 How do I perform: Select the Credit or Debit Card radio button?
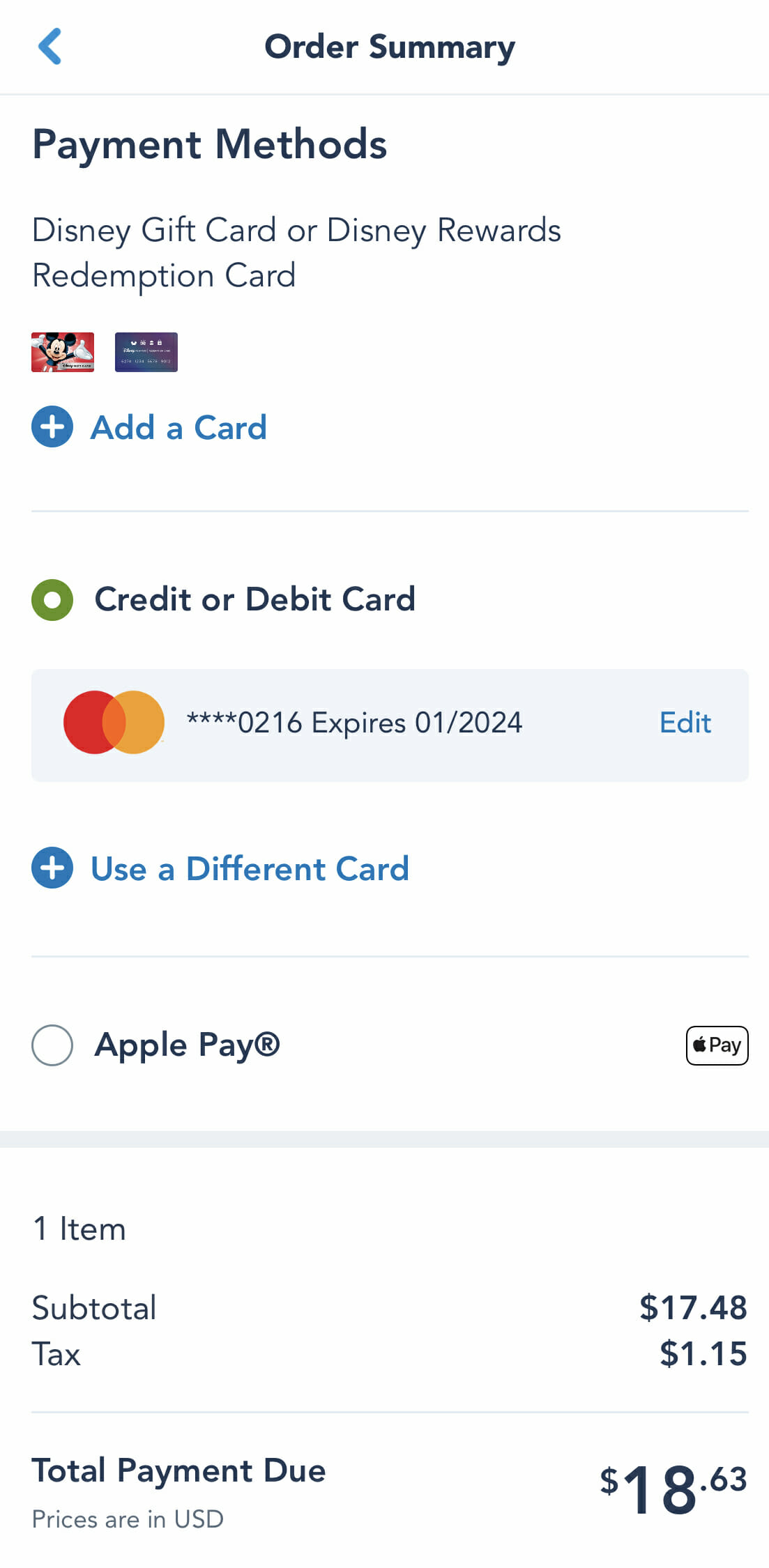tap(52, 600)
